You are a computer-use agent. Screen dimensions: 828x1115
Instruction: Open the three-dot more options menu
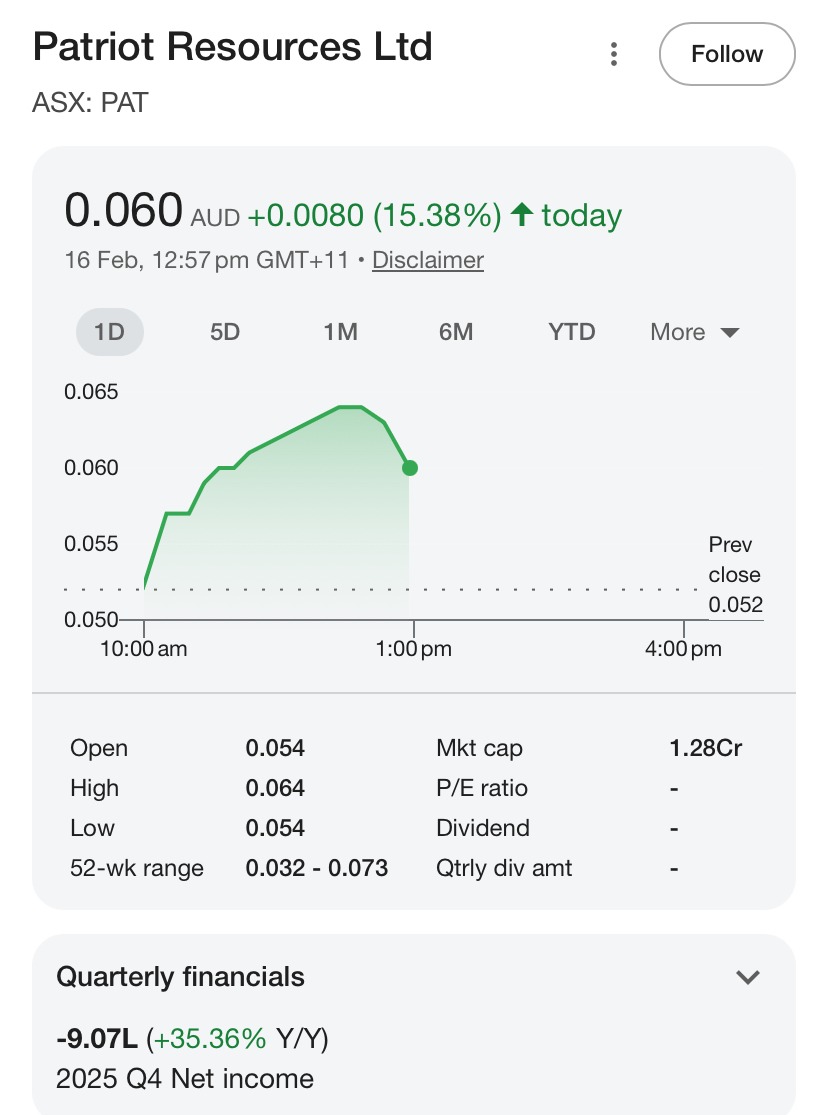point(614,54)
